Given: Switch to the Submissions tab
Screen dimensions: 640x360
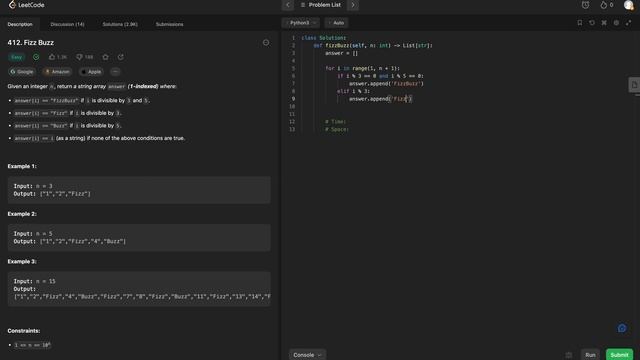Looking at the screenshot, I should coord(169,24).
